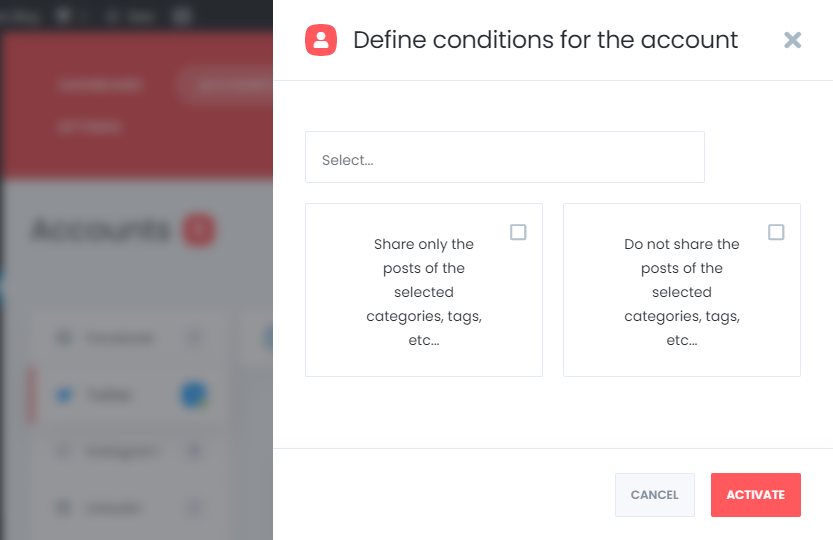Click the Accounts page heading text
833x540 pixels.
[100, 230]
